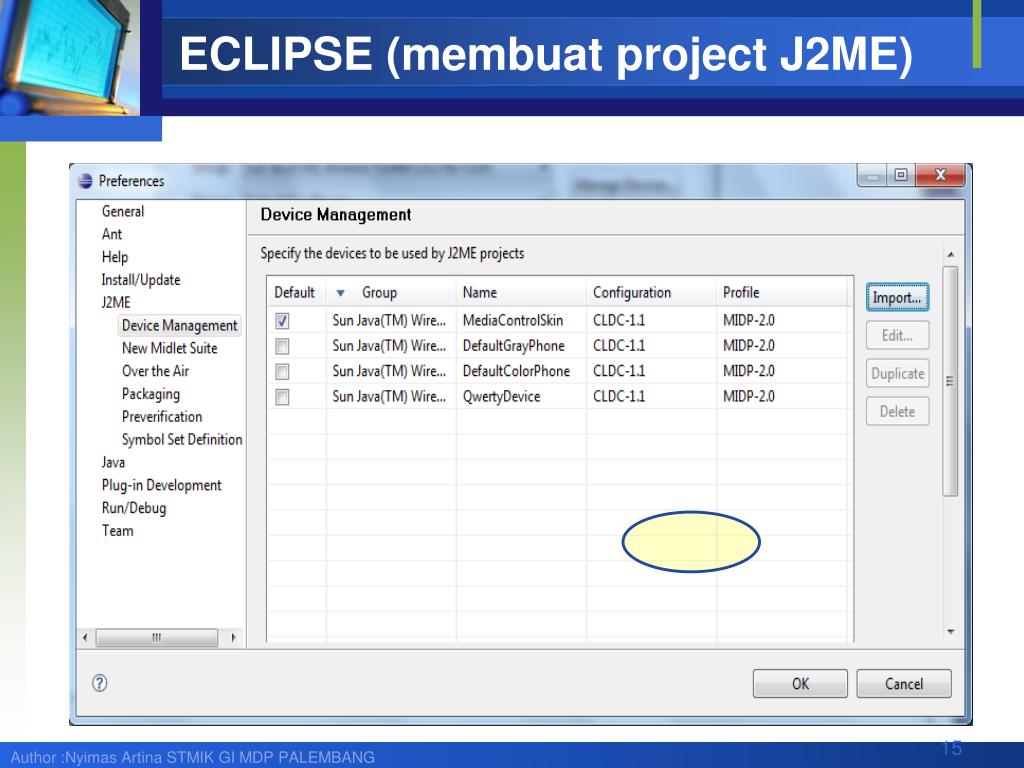Sort by Profile column header
This screenshot has height=768, width=1024.
tap(781, 293)
